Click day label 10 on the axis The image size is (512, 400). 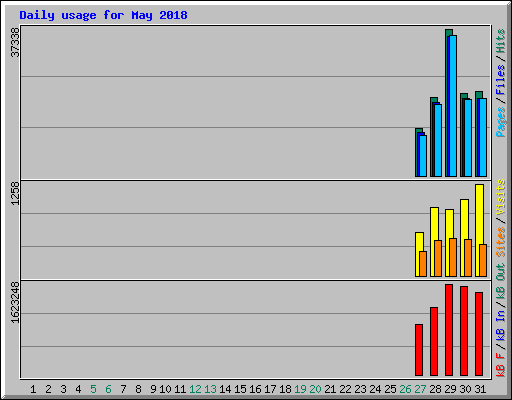point(165,389)
